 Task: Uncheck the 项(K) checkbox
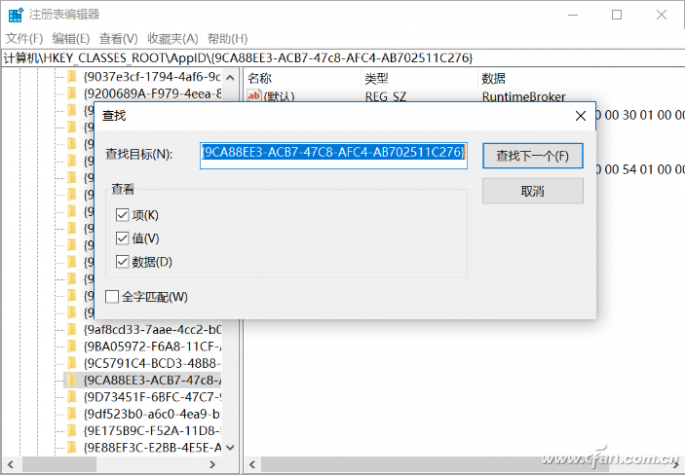pos(123,214)
